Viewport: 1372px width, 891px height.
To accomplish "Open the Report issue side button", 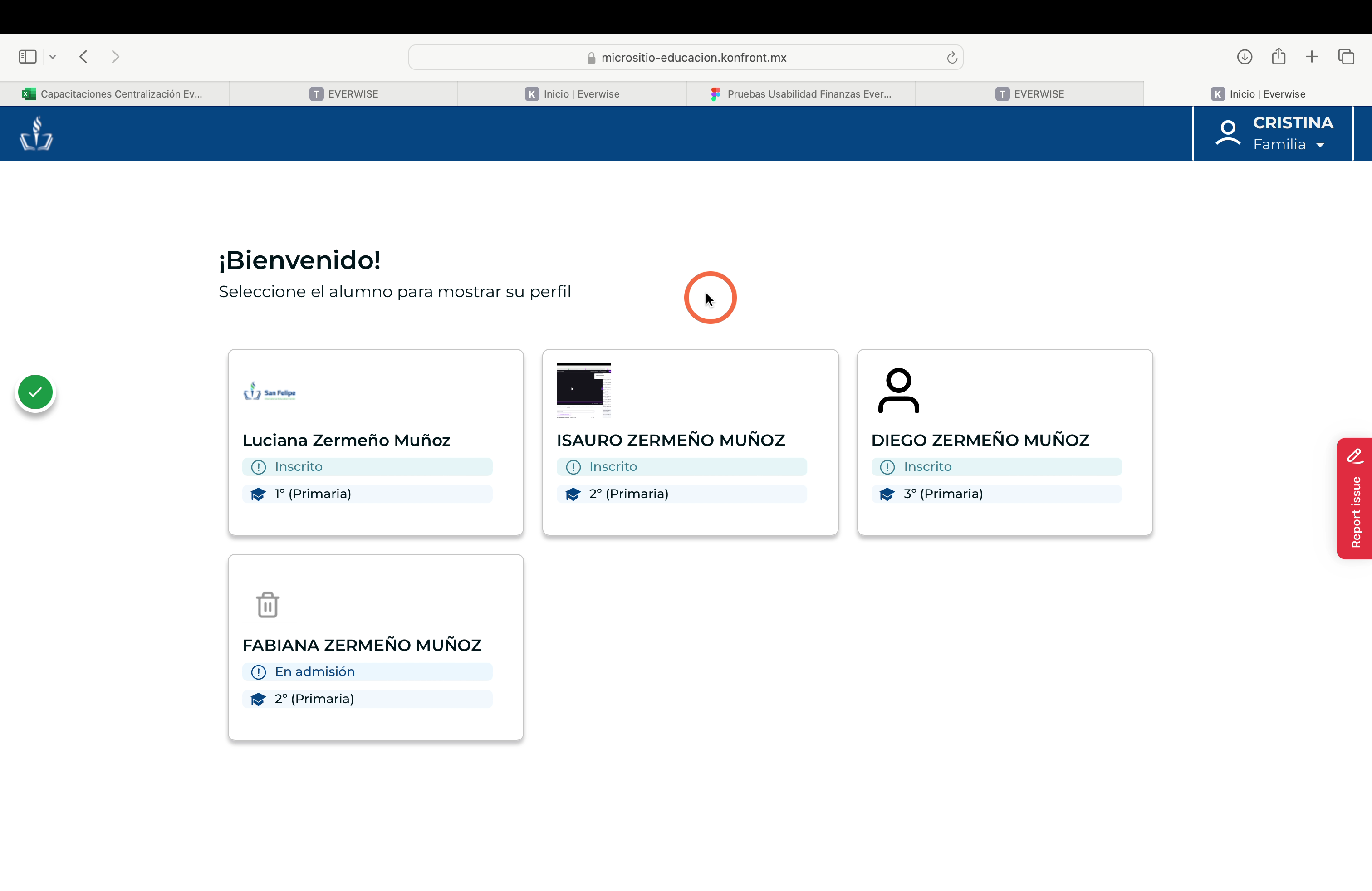I will 1355,499.
